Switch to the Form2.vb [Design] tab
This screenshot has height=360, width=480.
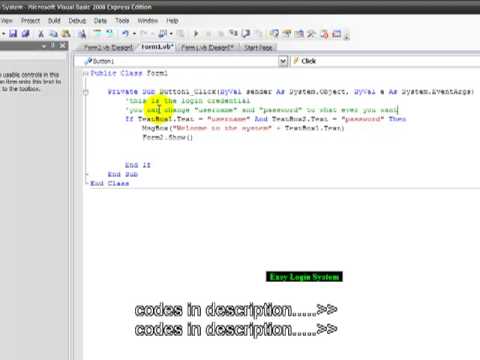point(108,47)
